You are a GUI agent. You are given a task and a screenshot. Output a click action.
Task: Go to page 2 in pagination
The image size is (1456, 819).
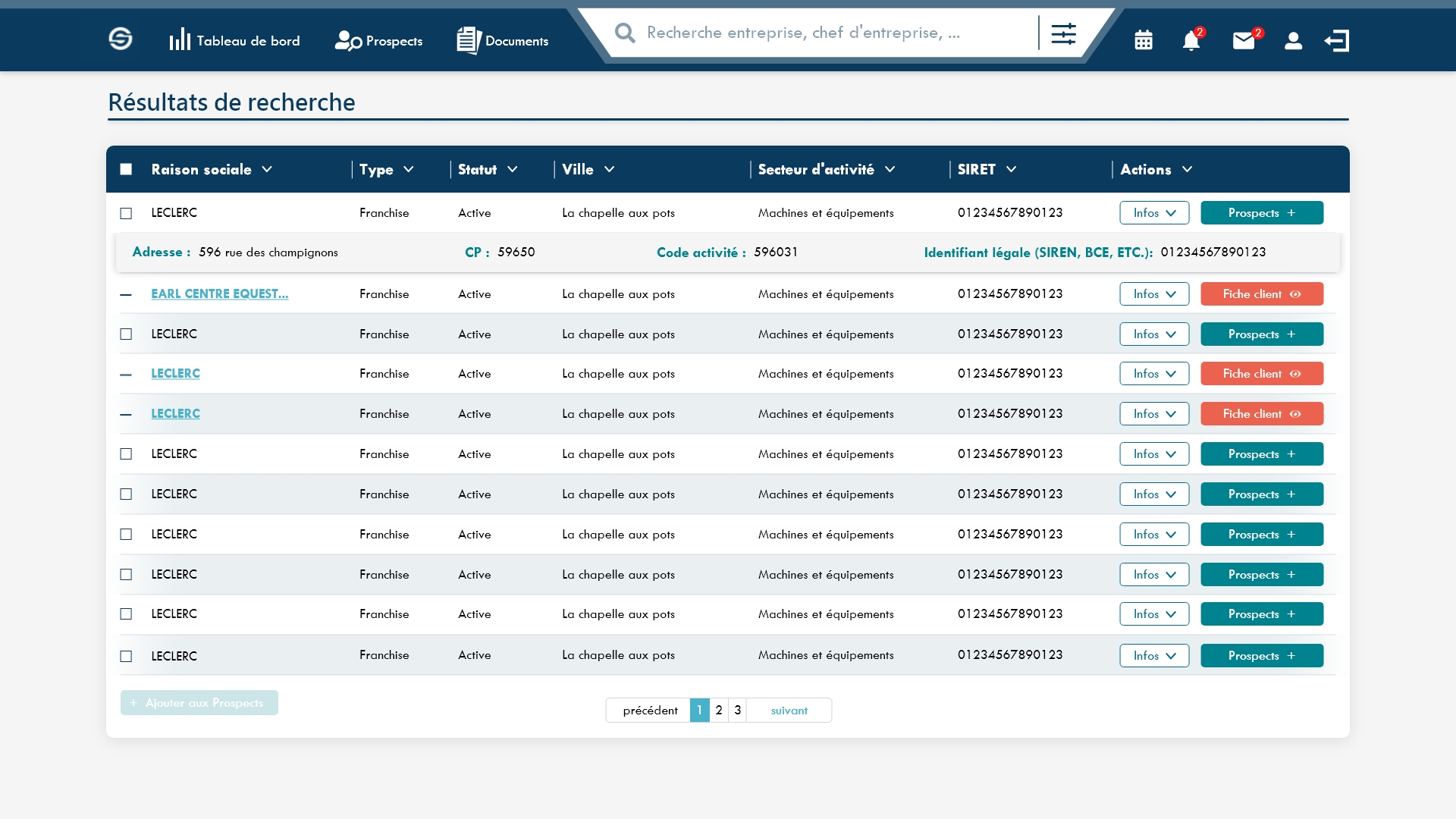(x=719, y=710)
